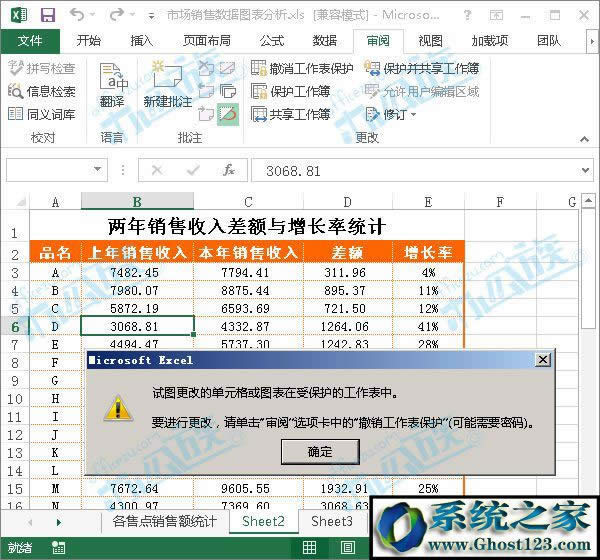Toggle the show ink icon
The image size is (600, 560).
pos(228,114)
